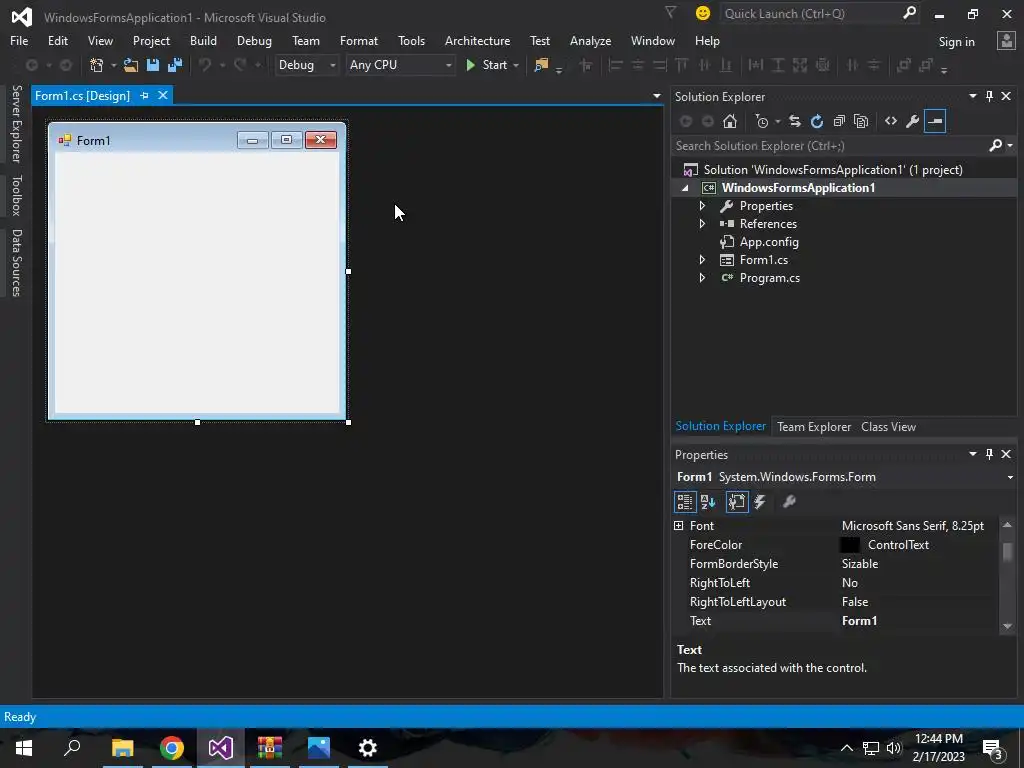Screen dimensions: 1024x768
Task: Open the Data Sources side panel
Action: [16, 263]
